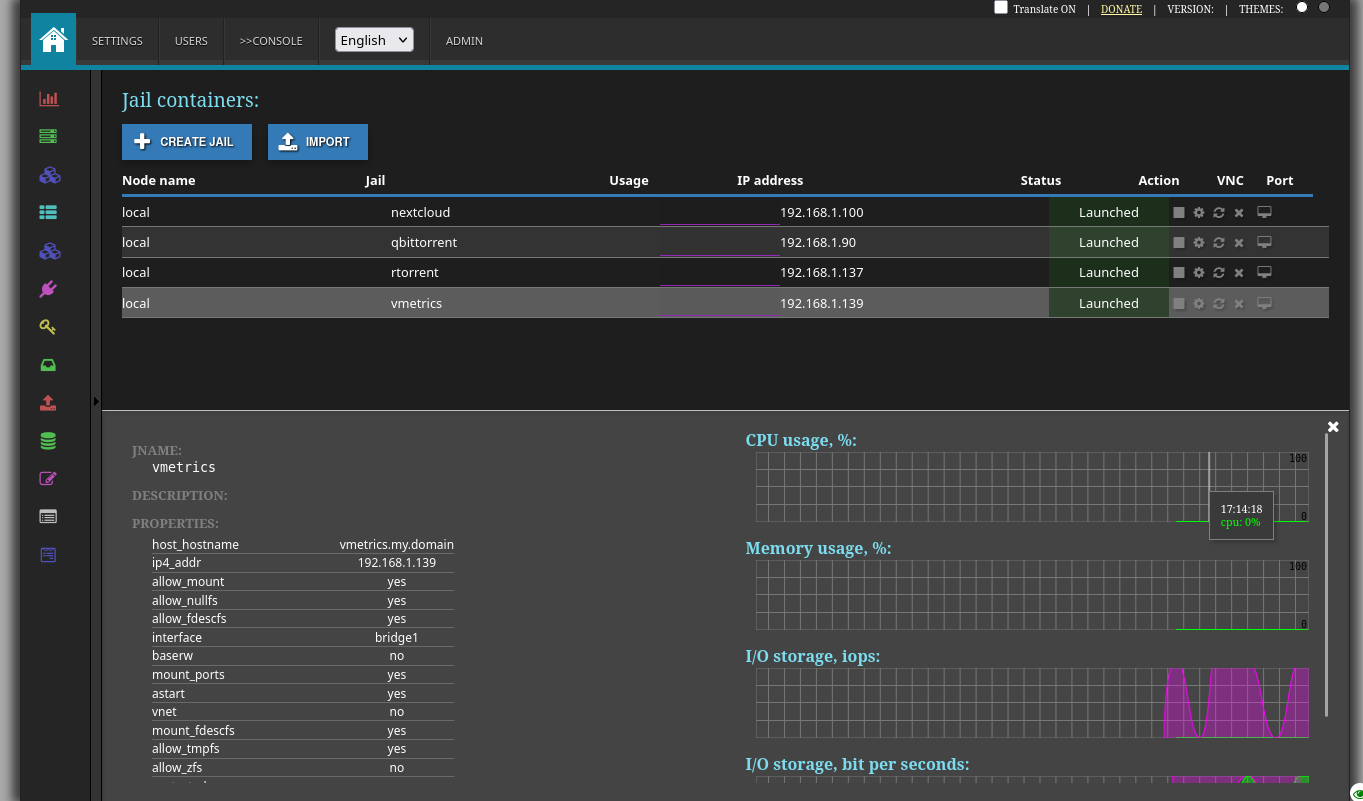Select the second theme circle toggle
This screenshot has width=1363, height=801.
pyautogui.click(x=1324, y=8)
